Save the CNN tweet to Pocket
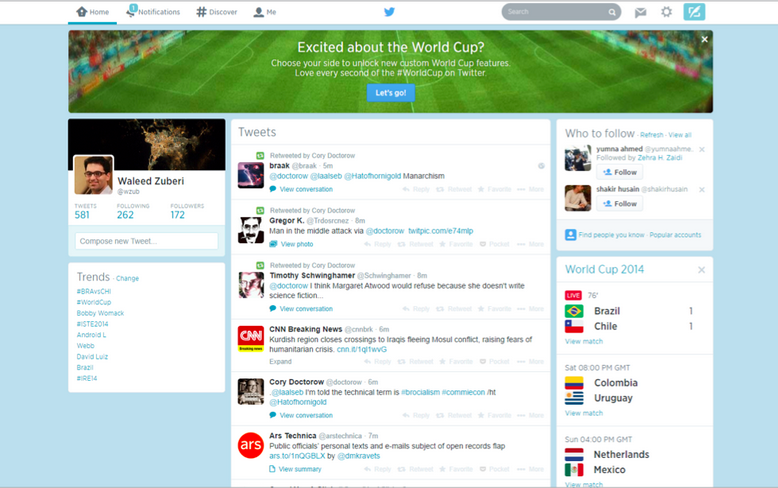 [494, 362]
